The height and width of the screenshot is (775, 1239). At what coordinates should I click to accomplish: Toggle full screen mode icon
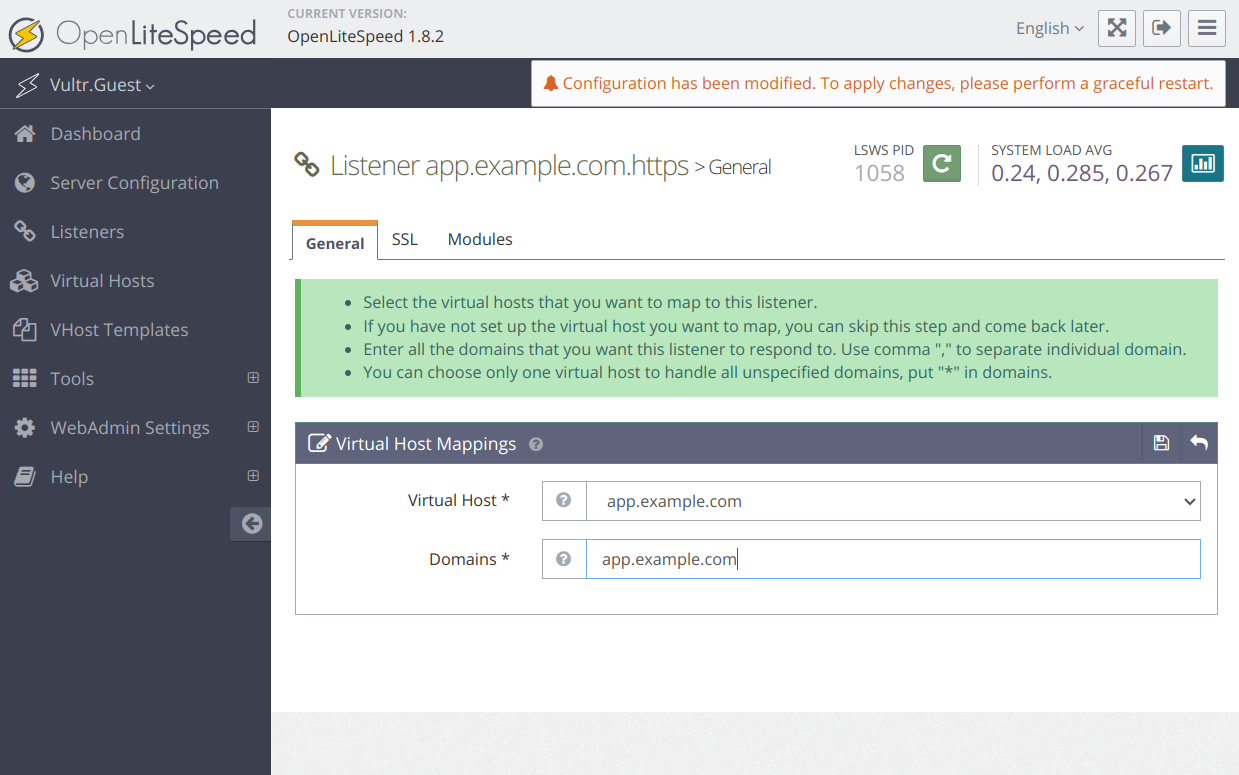click(1117, 28)
